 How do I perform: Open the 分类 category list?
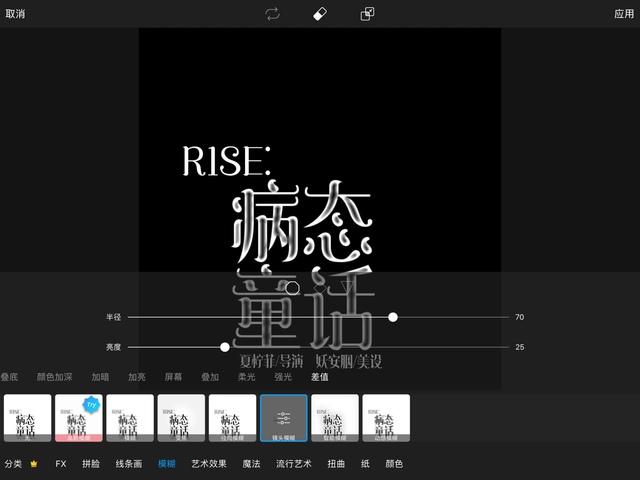[13, 464]
